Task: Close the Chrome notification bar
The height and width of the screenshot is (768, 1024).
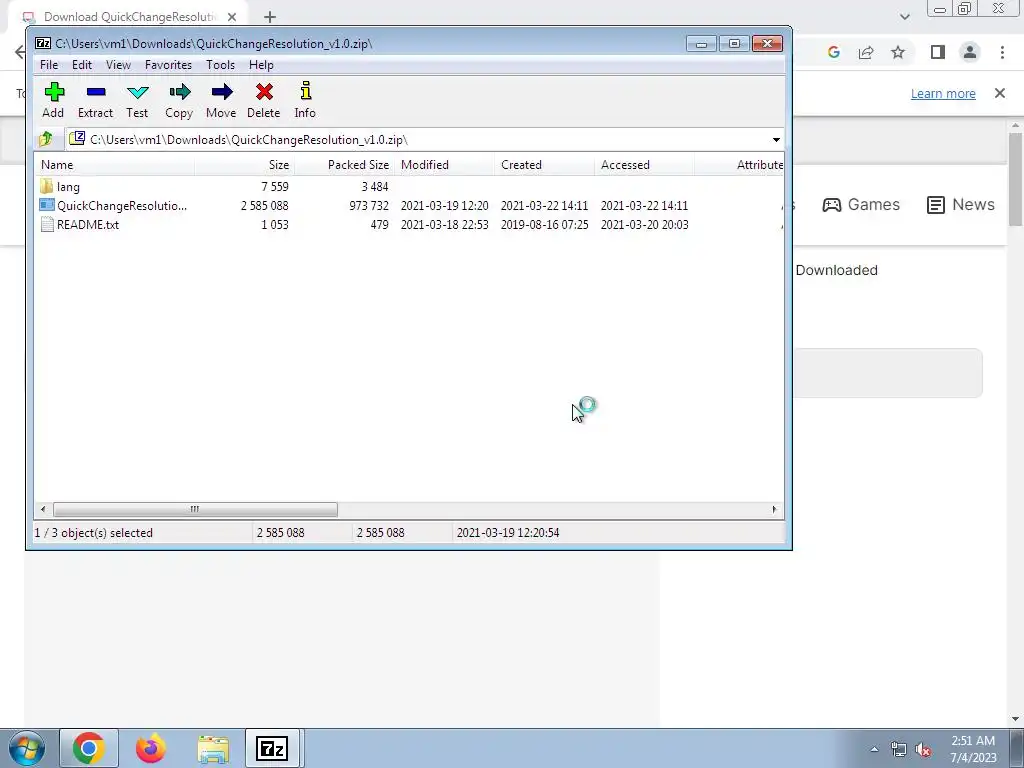Action: click(1000, 93)
